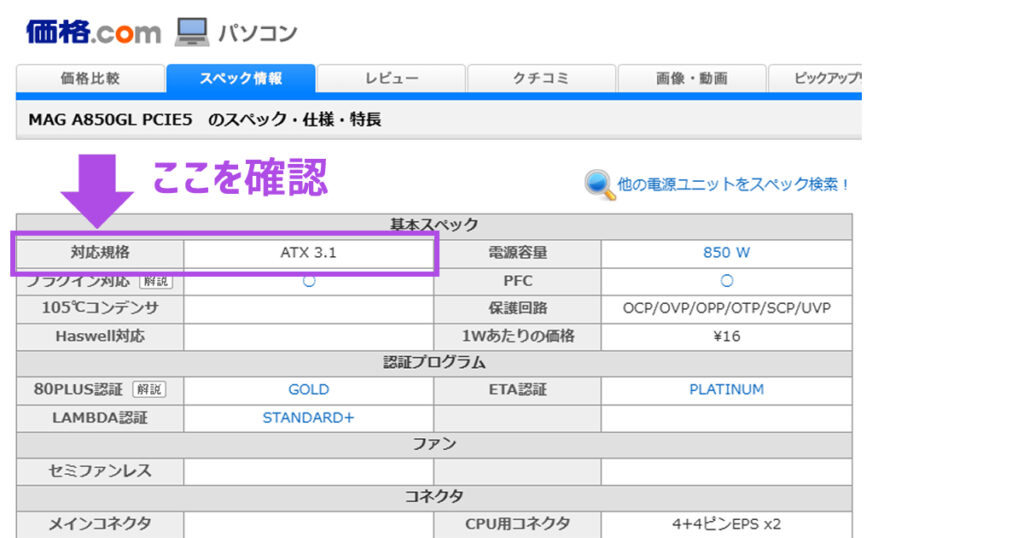Click the 電源容量 label cell
Image resolution: width=1024 pixels, height=538 pixels.
click(517, 253)
